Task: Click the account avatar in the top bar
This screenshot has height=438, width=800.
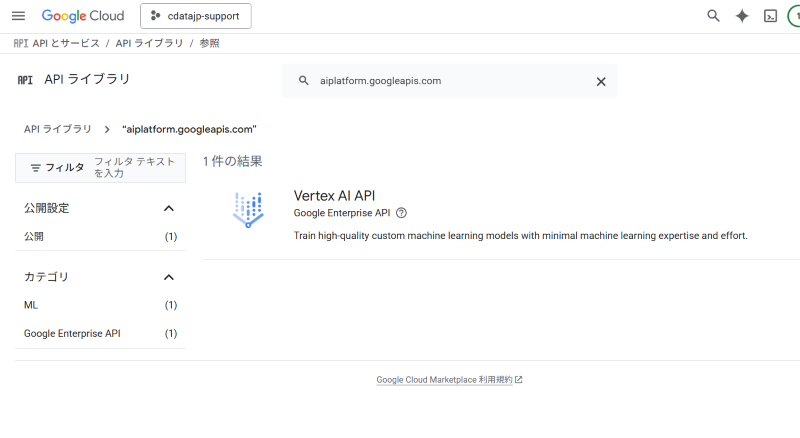Action: click(794, 16)
